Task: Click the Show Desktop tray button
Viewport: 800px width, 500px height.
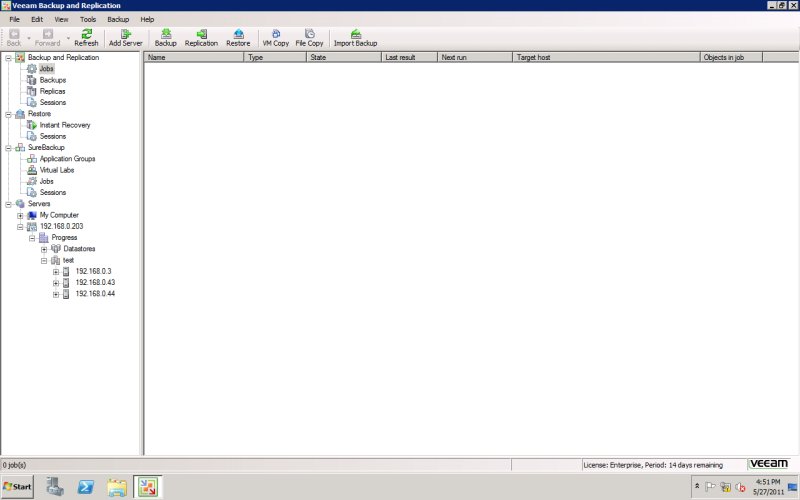Action: (x=792, y=487)
